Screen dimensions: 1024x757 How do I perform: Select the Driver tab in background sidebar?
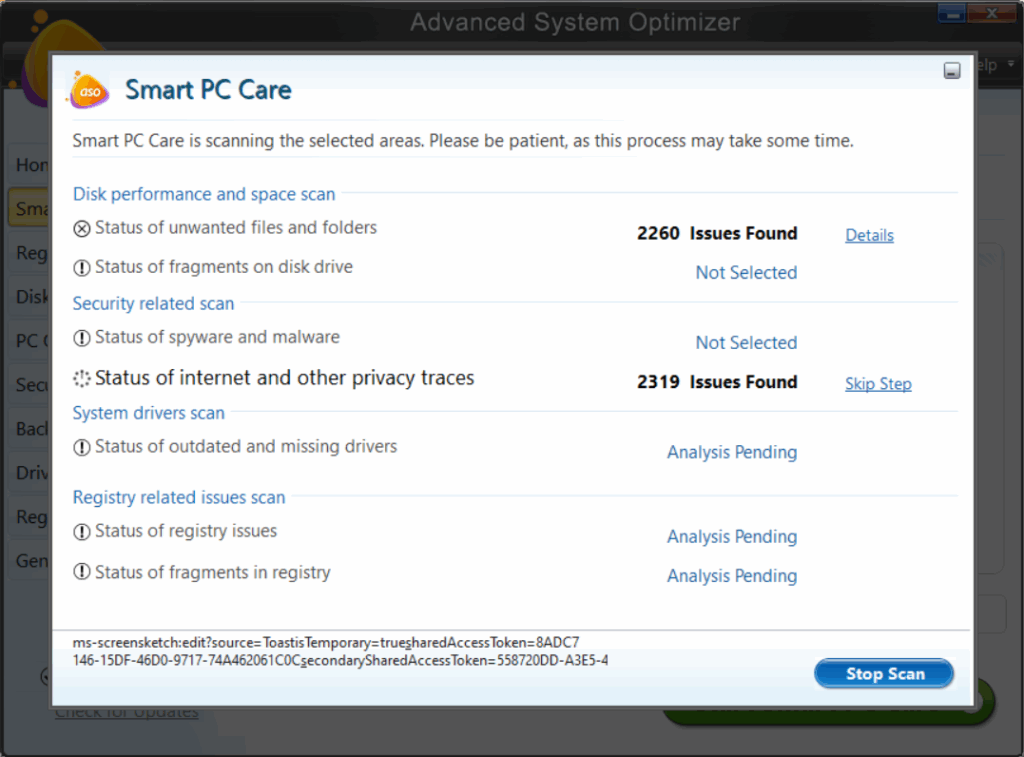(x=30, y=472)
